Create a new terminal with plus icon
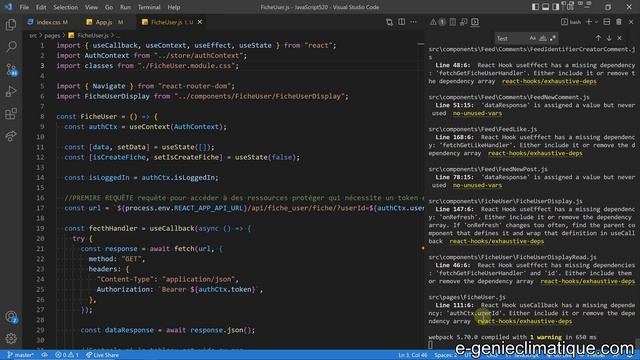640x360 pixels. (x=589, y=22)
